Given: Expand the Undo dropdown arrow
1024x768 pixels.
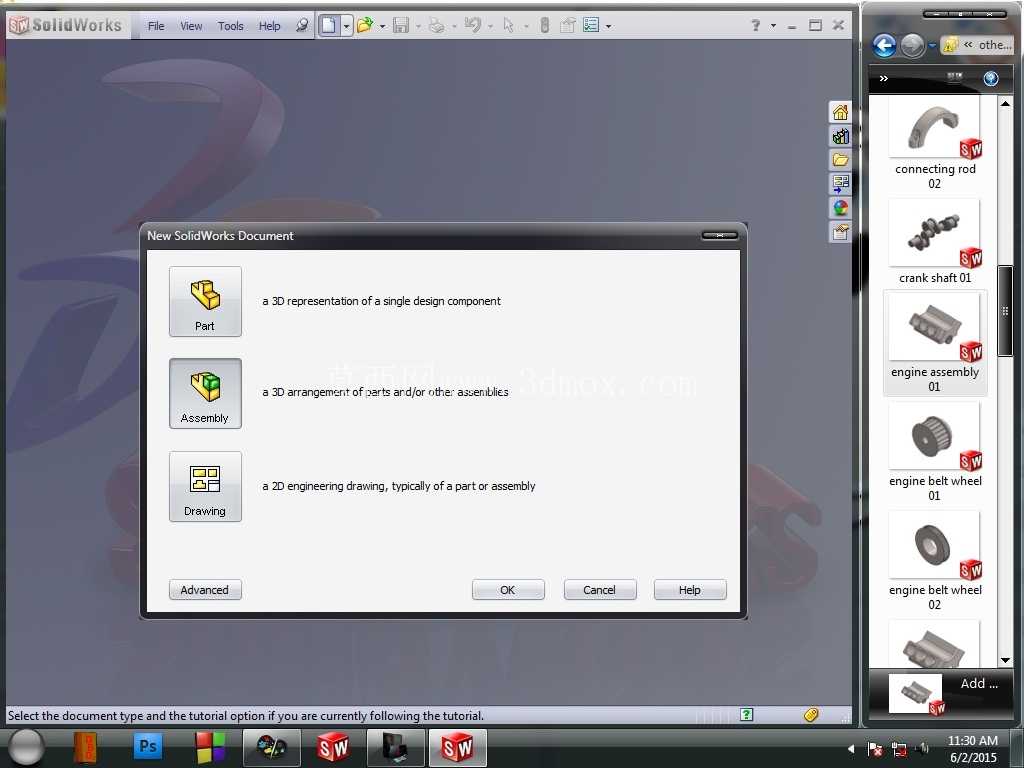Looking at the screenshot, I should [x=490, y=26].
